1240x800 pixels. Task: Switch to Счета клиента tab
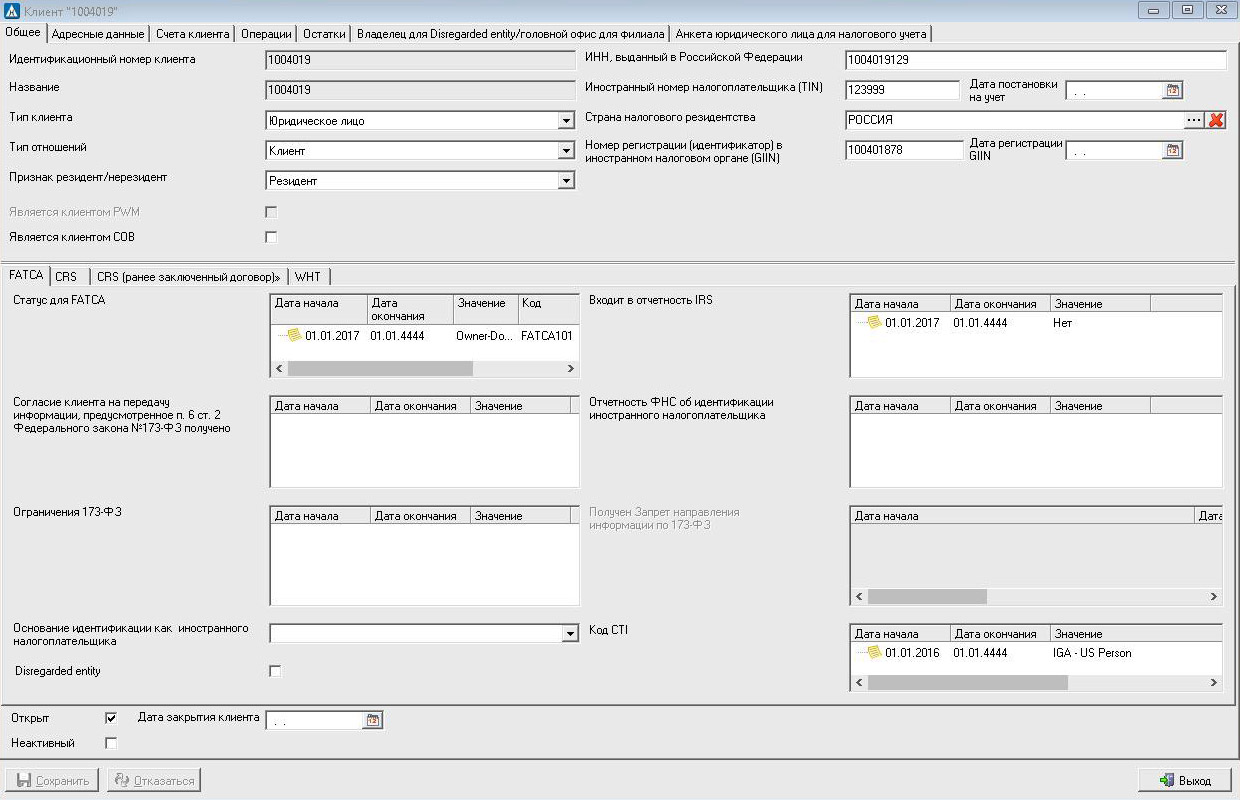click(193, 34)
